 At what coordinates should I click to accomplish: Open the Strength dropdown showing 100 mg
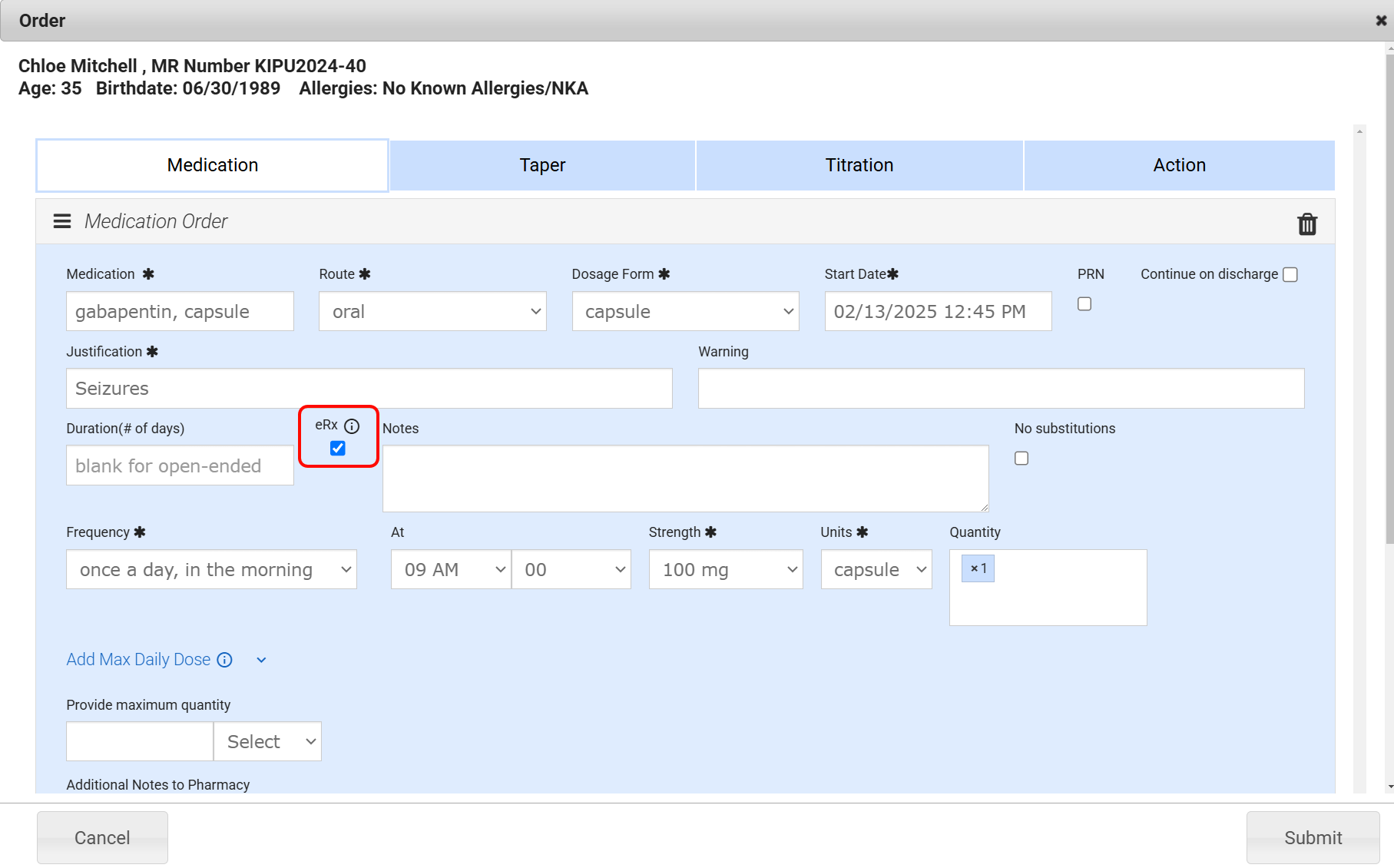pos(725,569)
